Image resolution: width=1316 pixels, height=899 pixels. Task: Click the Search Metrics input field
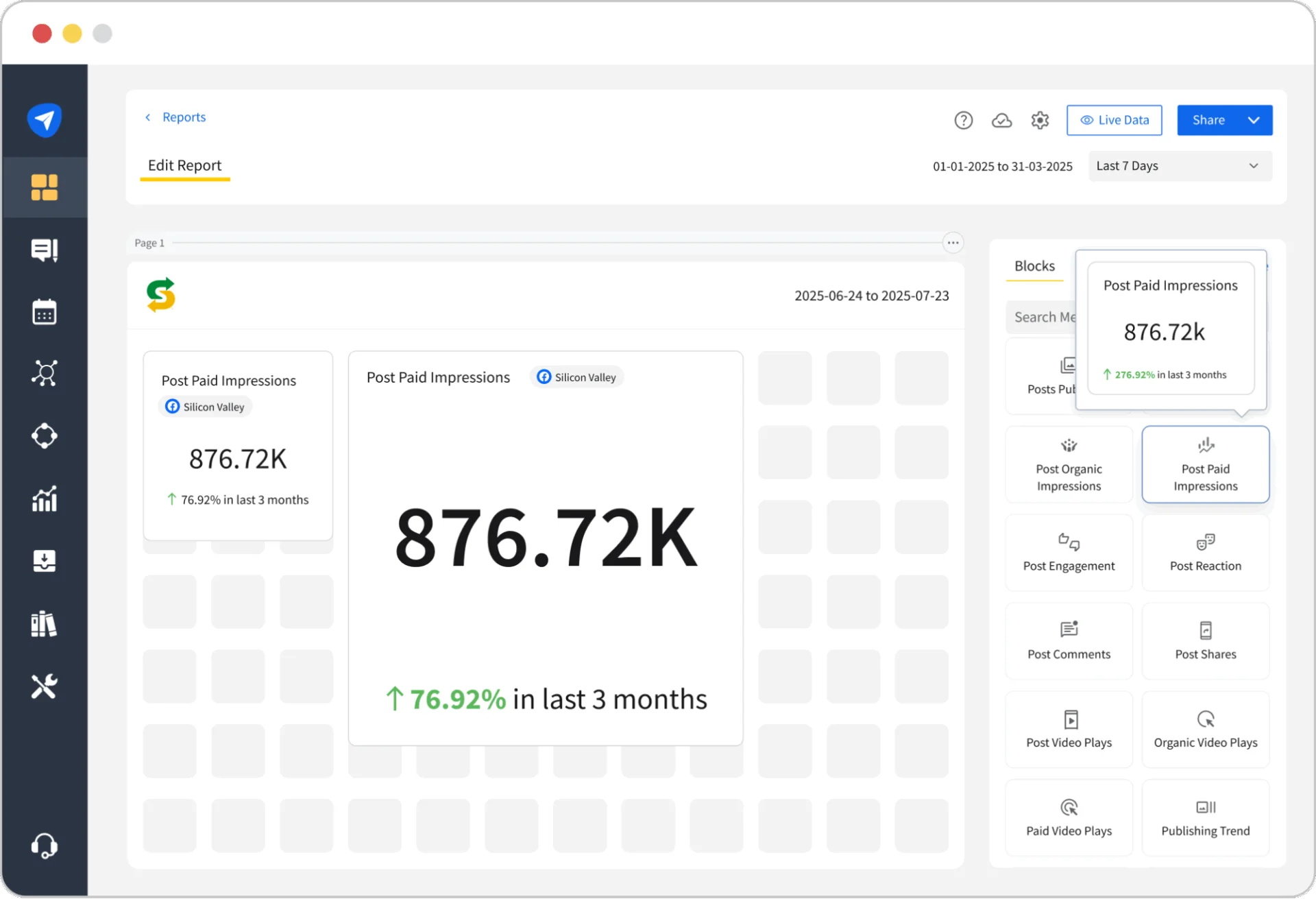[x=1044, y=316]
